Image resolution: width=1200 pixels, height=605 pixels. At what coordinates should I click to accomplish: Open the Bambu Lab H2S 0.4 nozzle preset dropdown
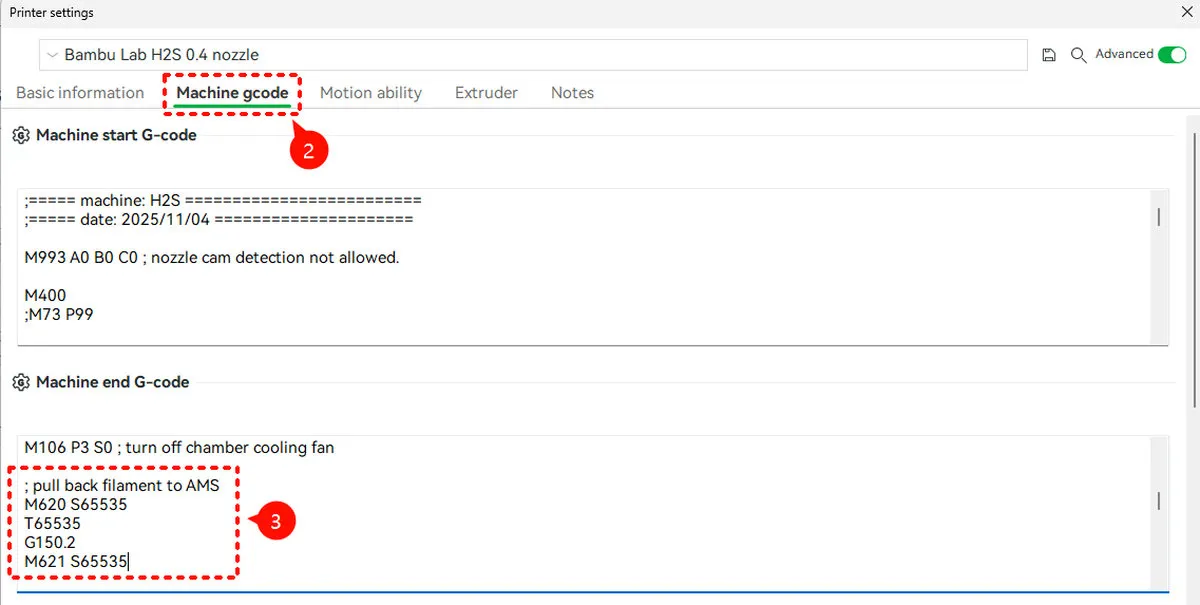533,55
